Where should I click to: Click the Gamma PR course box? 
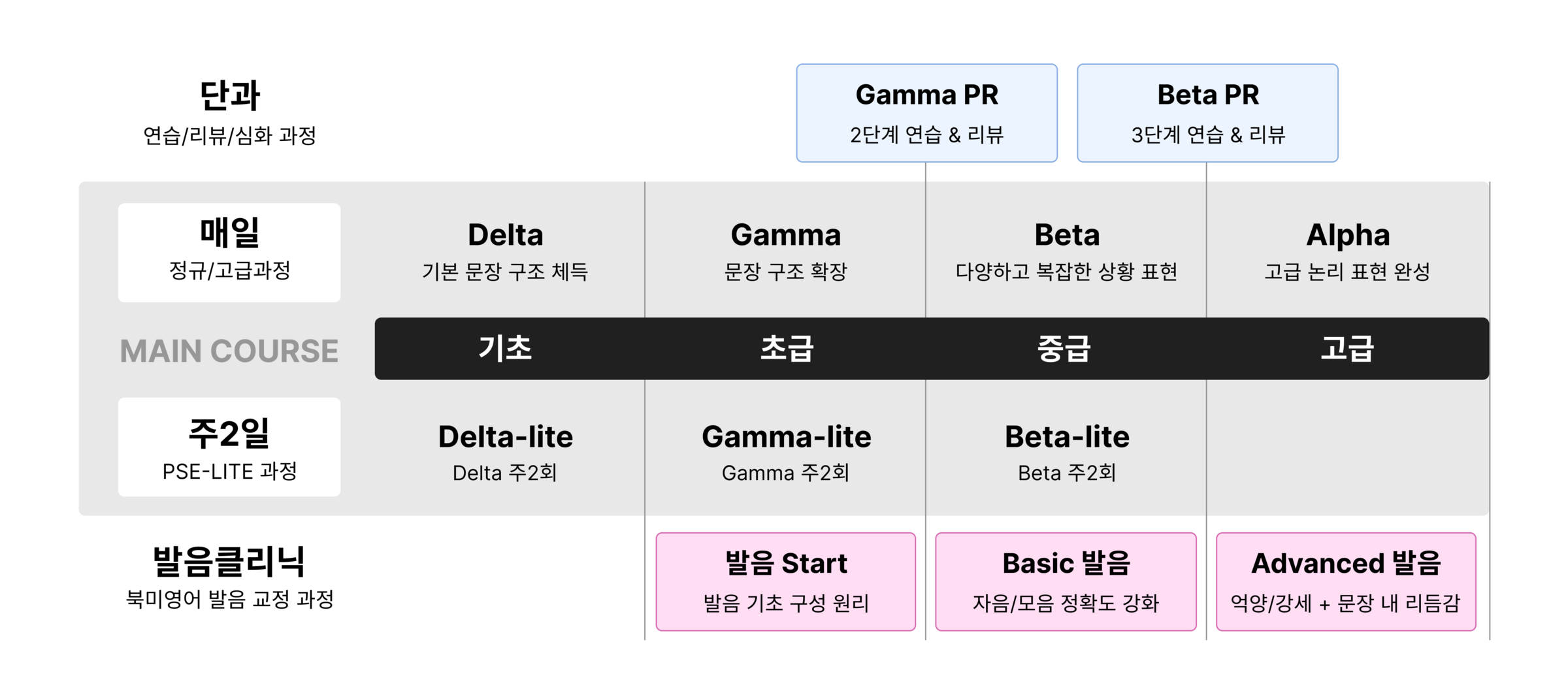click(926, 113)
